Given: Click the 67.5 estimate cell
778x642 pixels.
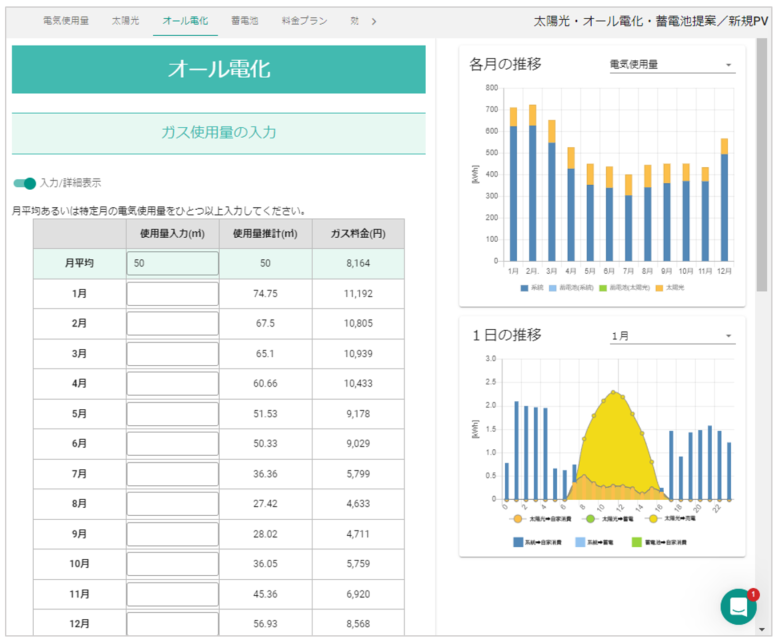Looking at the screenshot, I should (265, 323).
